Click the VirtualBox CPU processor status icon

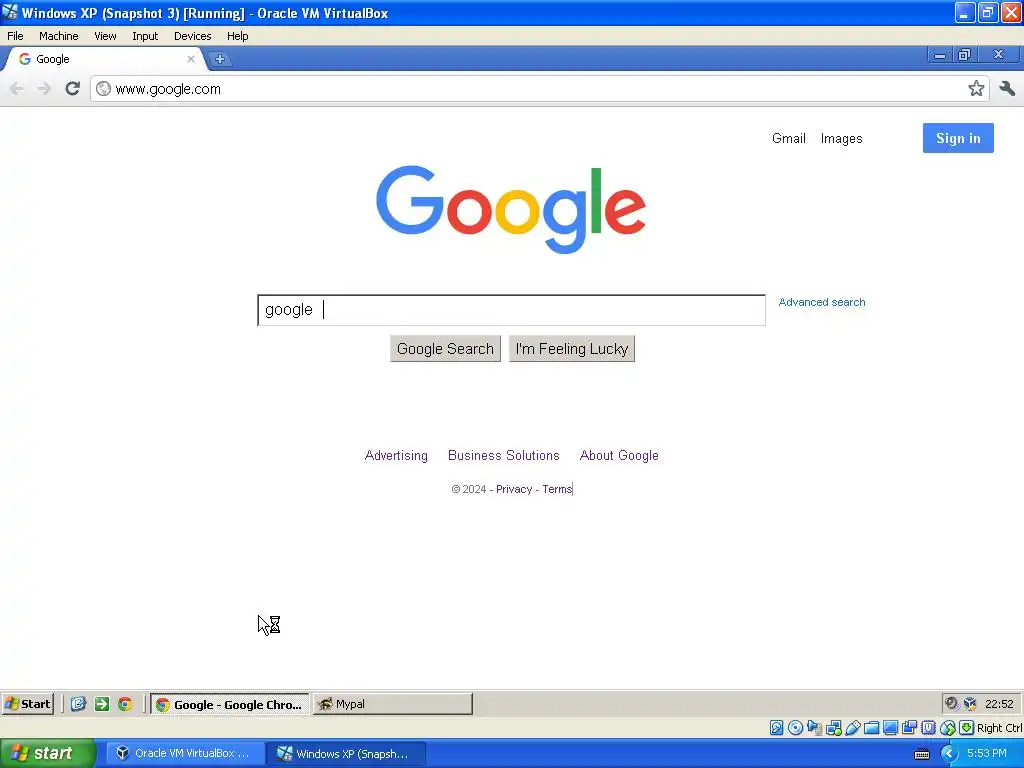point(928,727)
